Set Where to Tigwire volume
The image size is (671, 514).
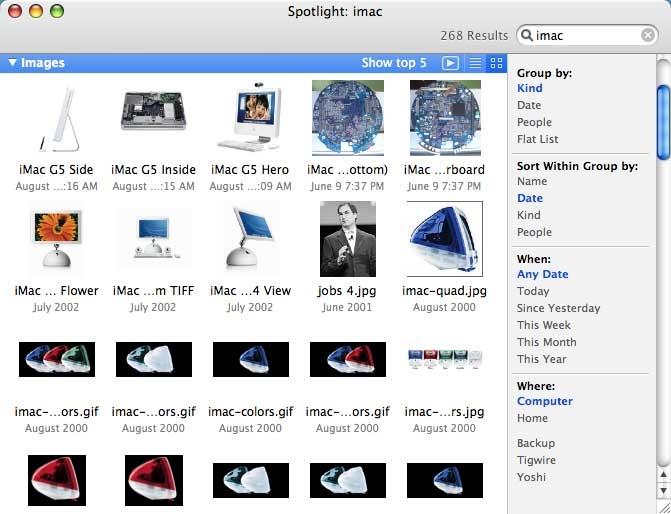536,461
